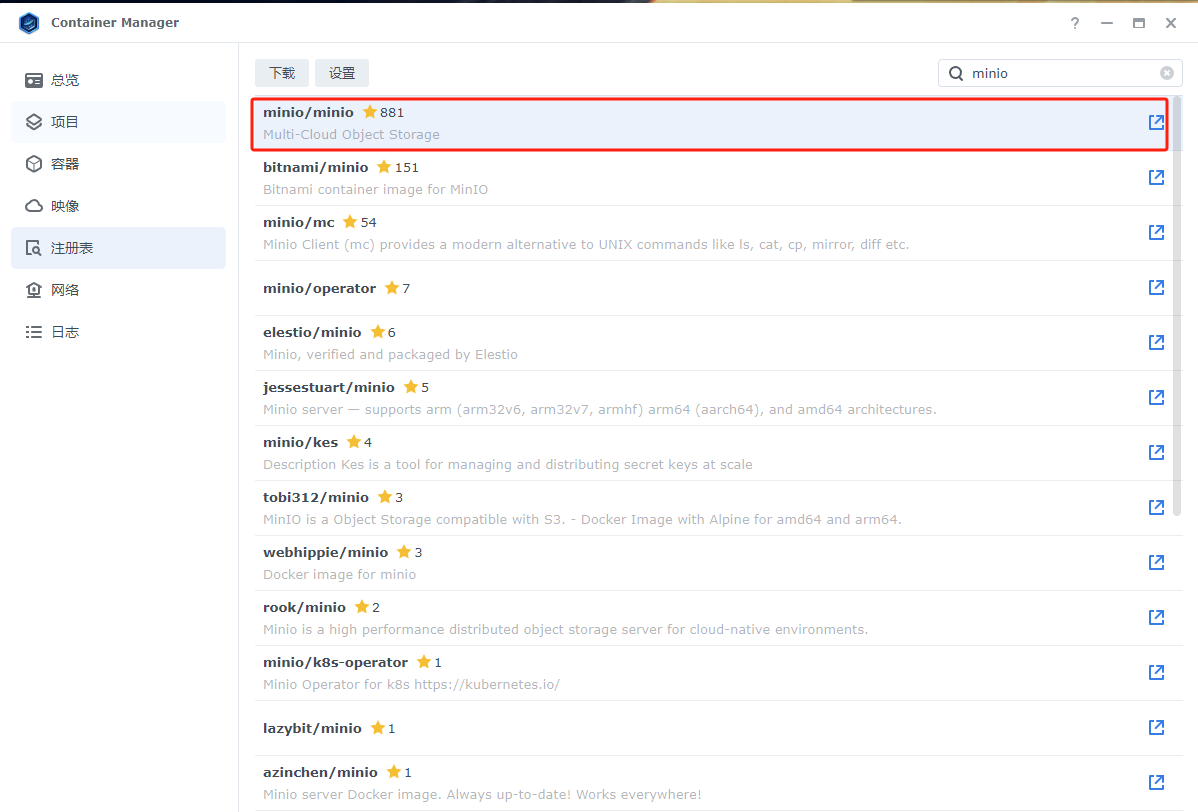Click the 设置 settings button
This screenshot has height=812, width=1198.
tap(342, 73)
